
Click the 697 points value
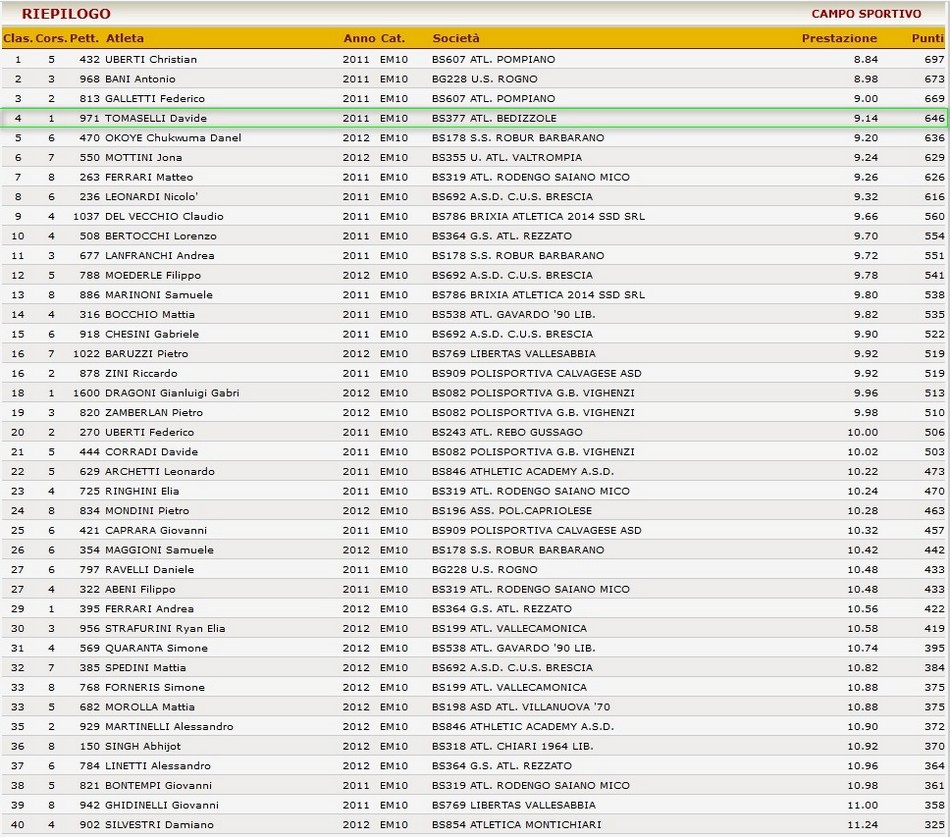934,59
